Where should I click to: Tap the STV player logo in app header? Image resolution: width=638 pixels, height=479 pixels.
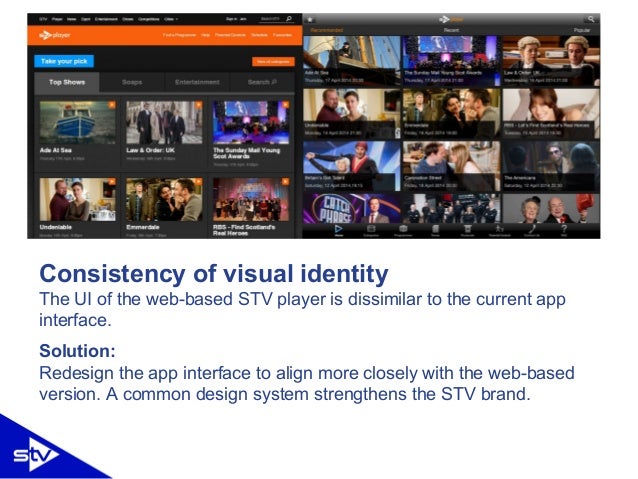451,19
